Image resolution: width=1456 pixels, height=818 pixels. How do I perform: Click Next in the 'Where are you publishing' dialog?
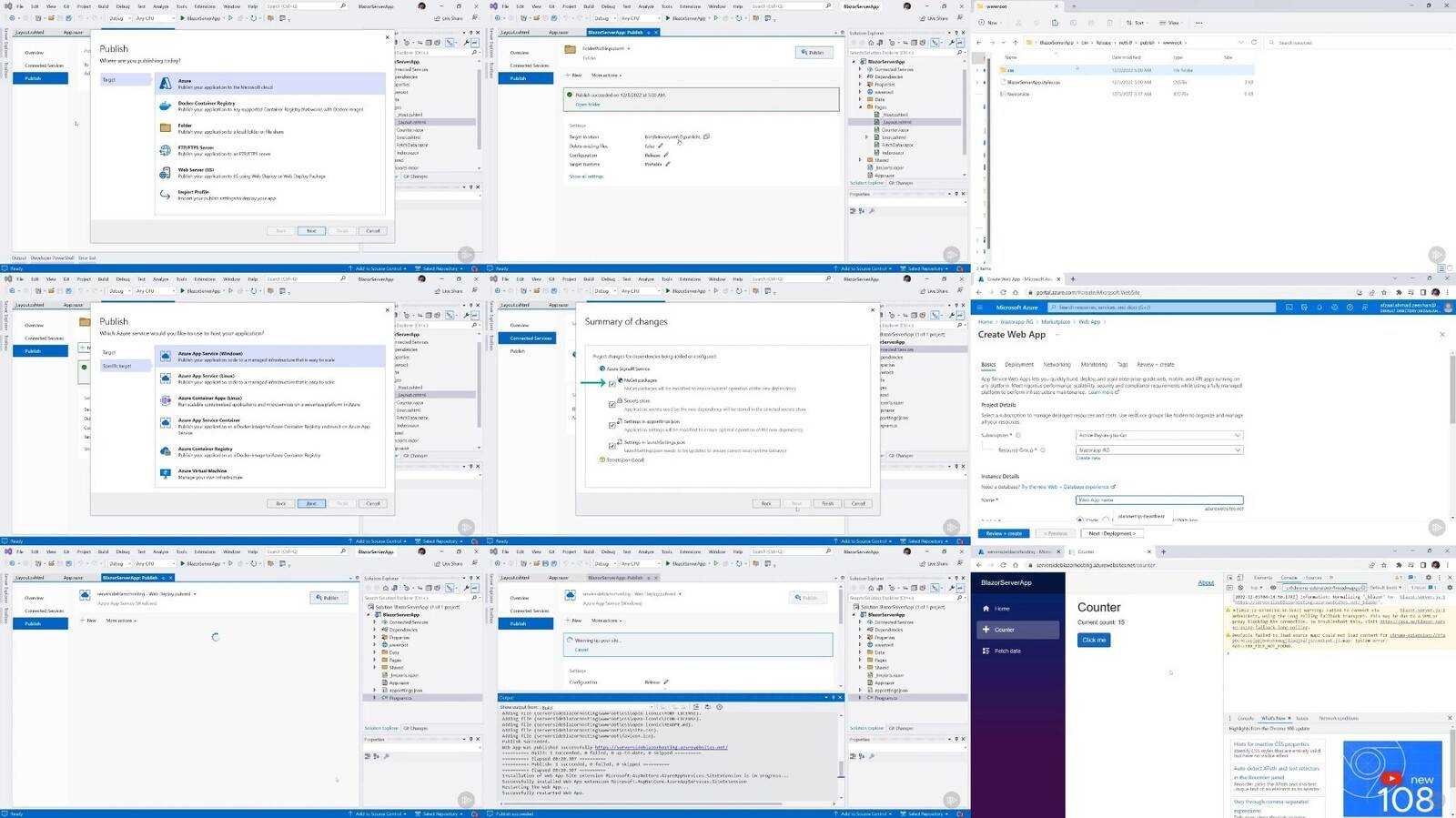[x=311, y=231]
